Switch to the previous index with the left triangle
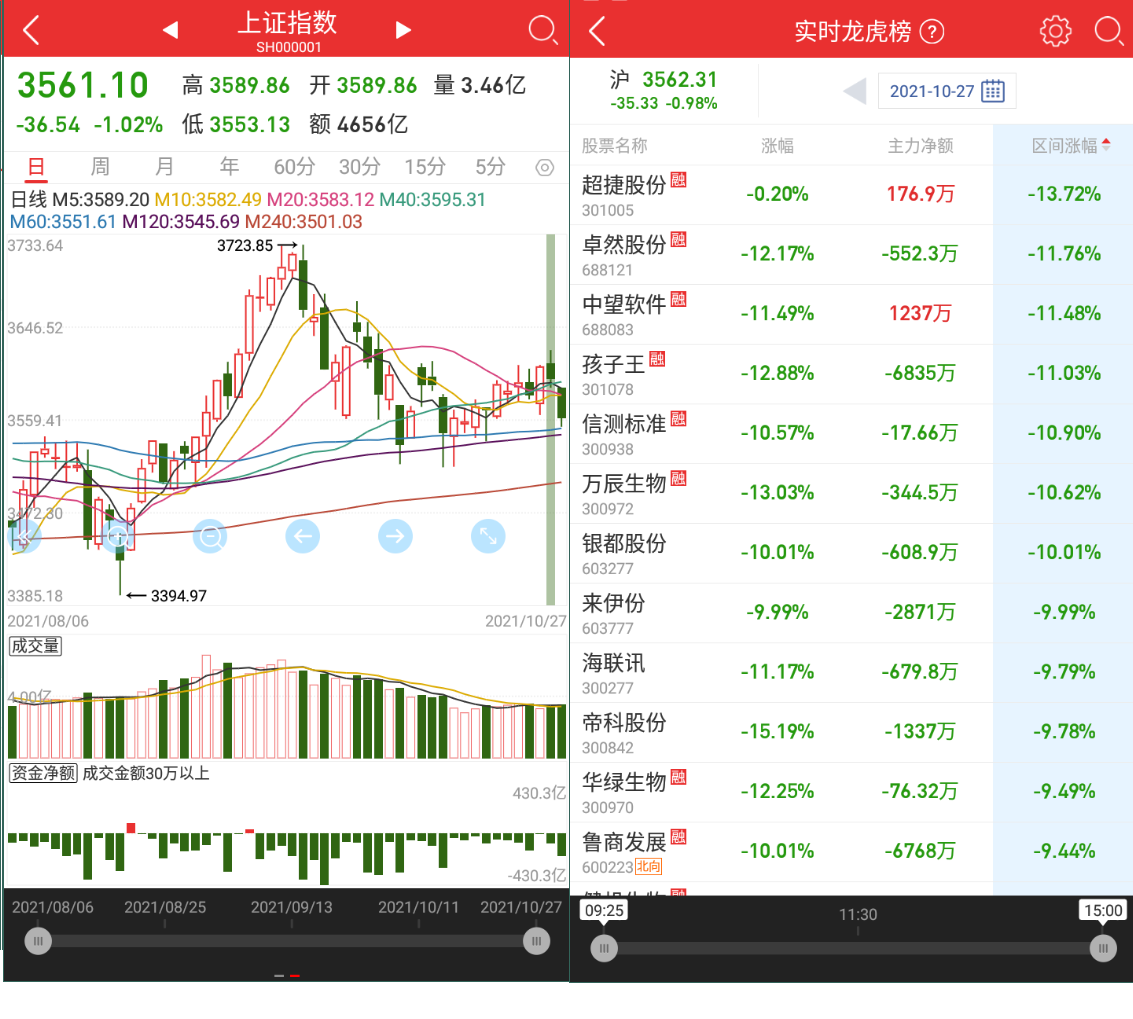The height and width of the screenshot is (1019, 1133). pos(171,30)
